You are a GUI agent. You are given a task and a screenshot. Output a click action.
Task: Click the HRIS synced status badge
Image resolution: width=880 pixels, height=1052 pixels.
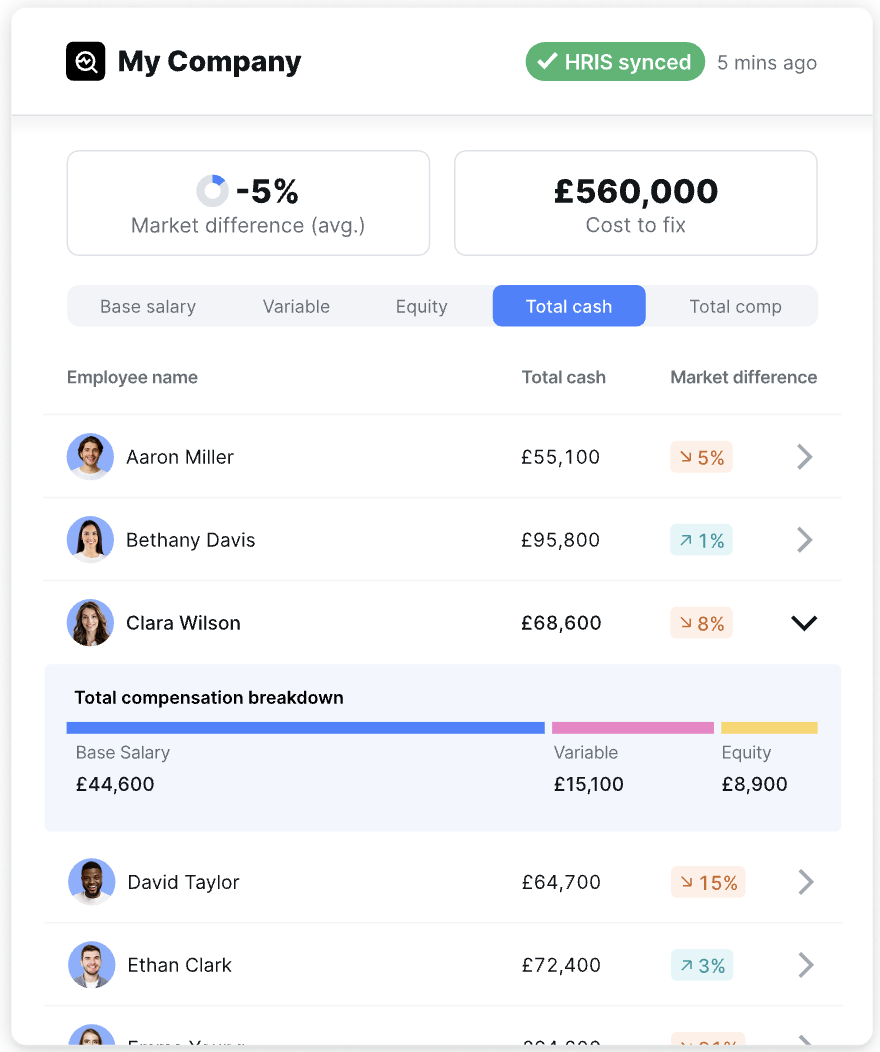click(x=615, y=62)
